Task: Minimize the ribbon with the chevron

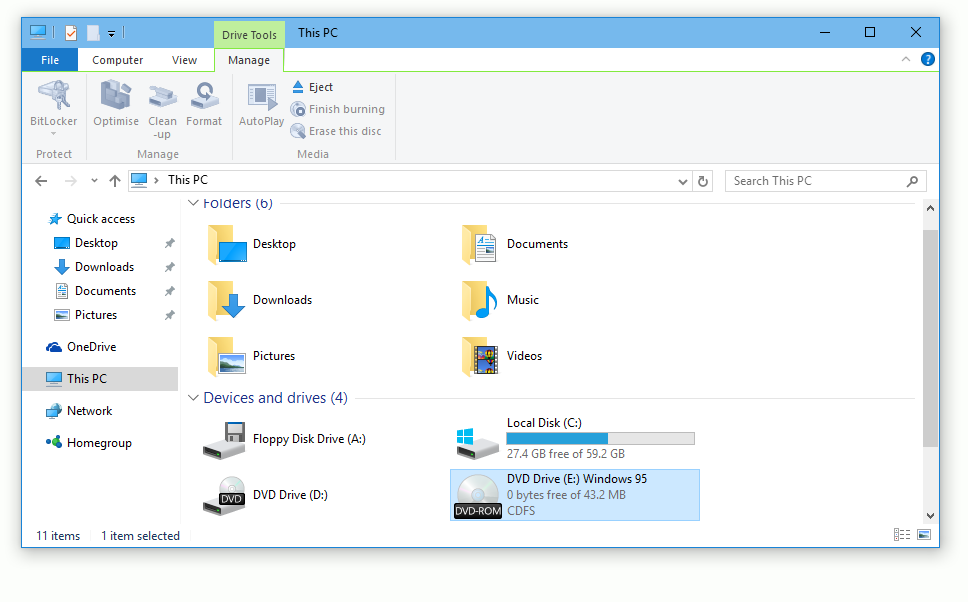Action: pyautogui.click(x=906, y=59)
